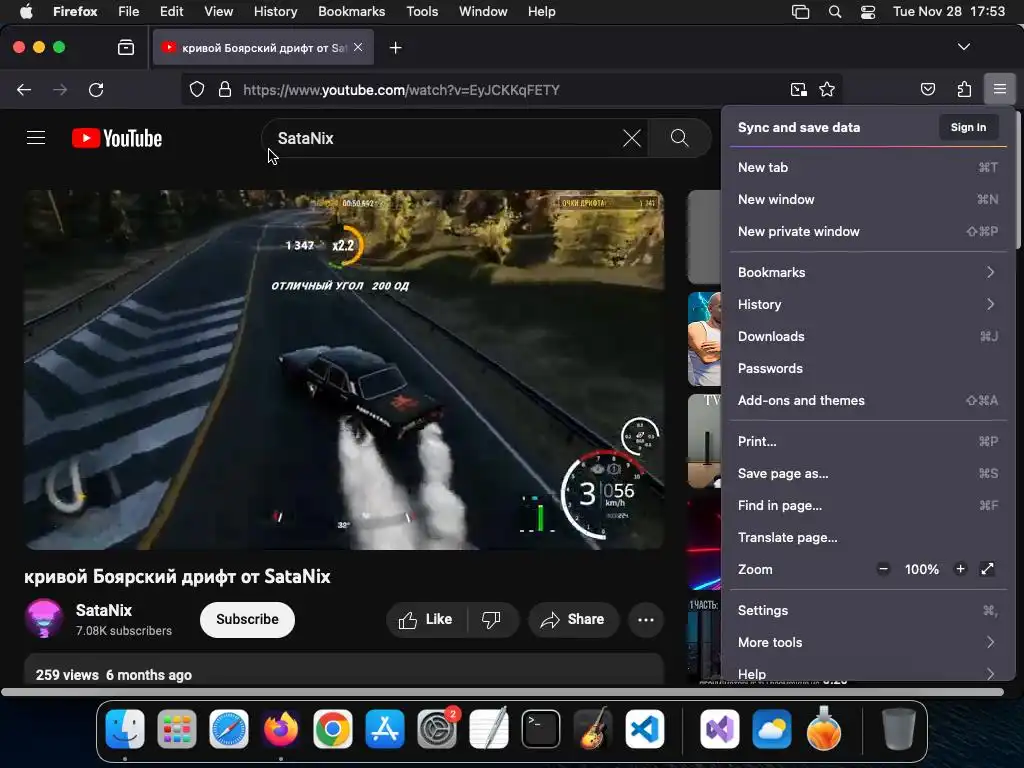Share the video
1024x768 pixels.
573,619
